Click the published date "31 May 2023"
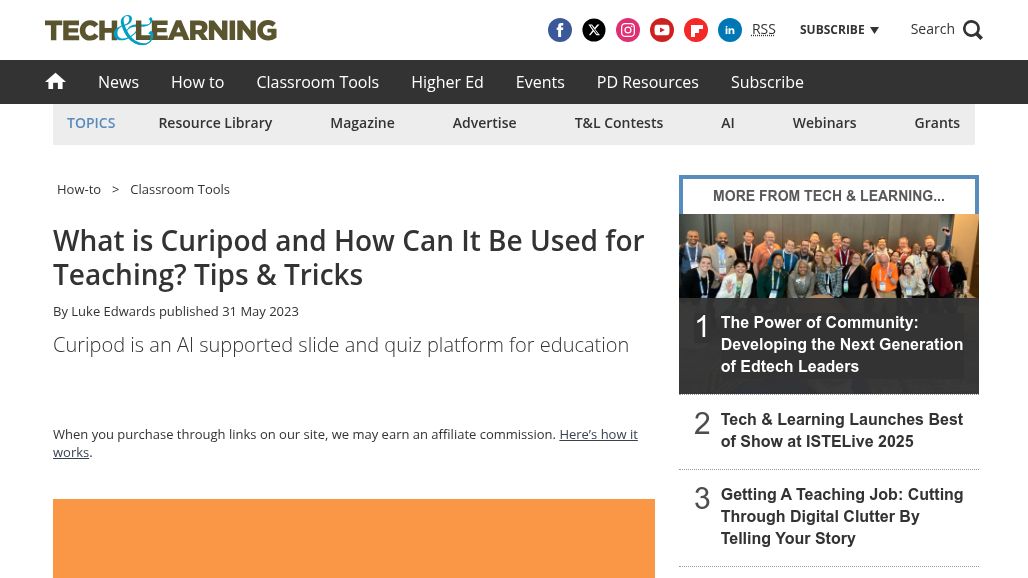The height and width of the screenshot is (578, 1028). [260, 311]
